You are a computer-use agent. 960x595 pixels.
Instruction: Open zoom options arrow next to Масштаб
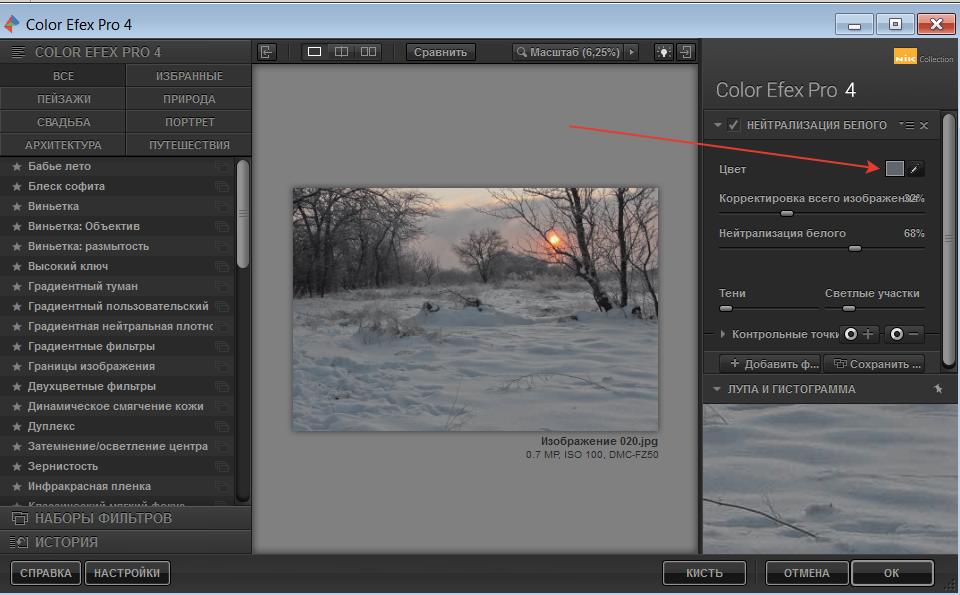point(632,53)
